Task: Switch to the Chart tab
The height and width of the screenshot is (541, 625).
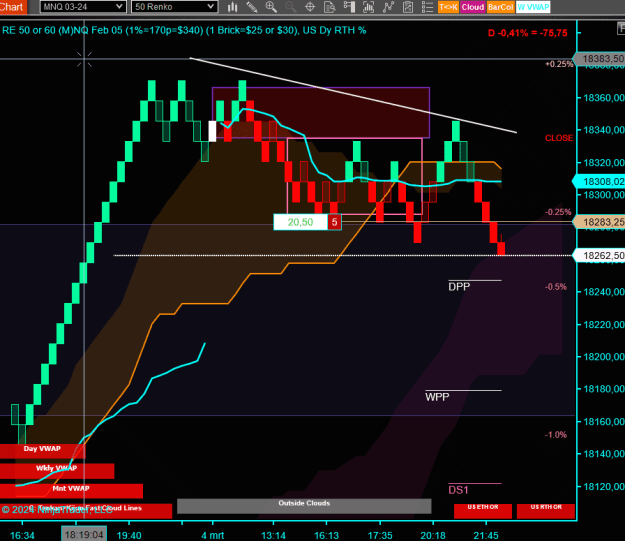Action: (13, 7)
